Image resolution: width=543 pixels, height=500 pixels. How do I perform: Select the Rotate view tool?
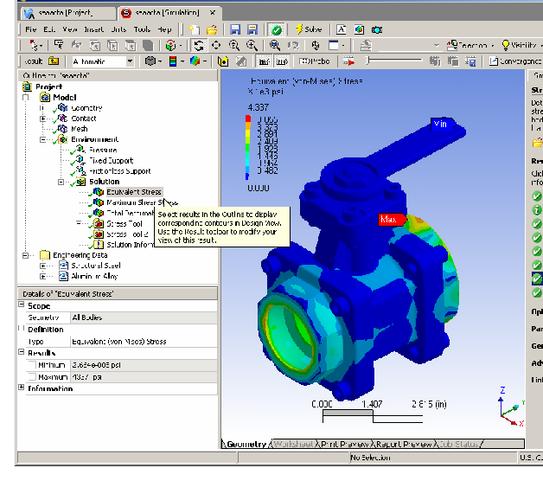[198, 45]
